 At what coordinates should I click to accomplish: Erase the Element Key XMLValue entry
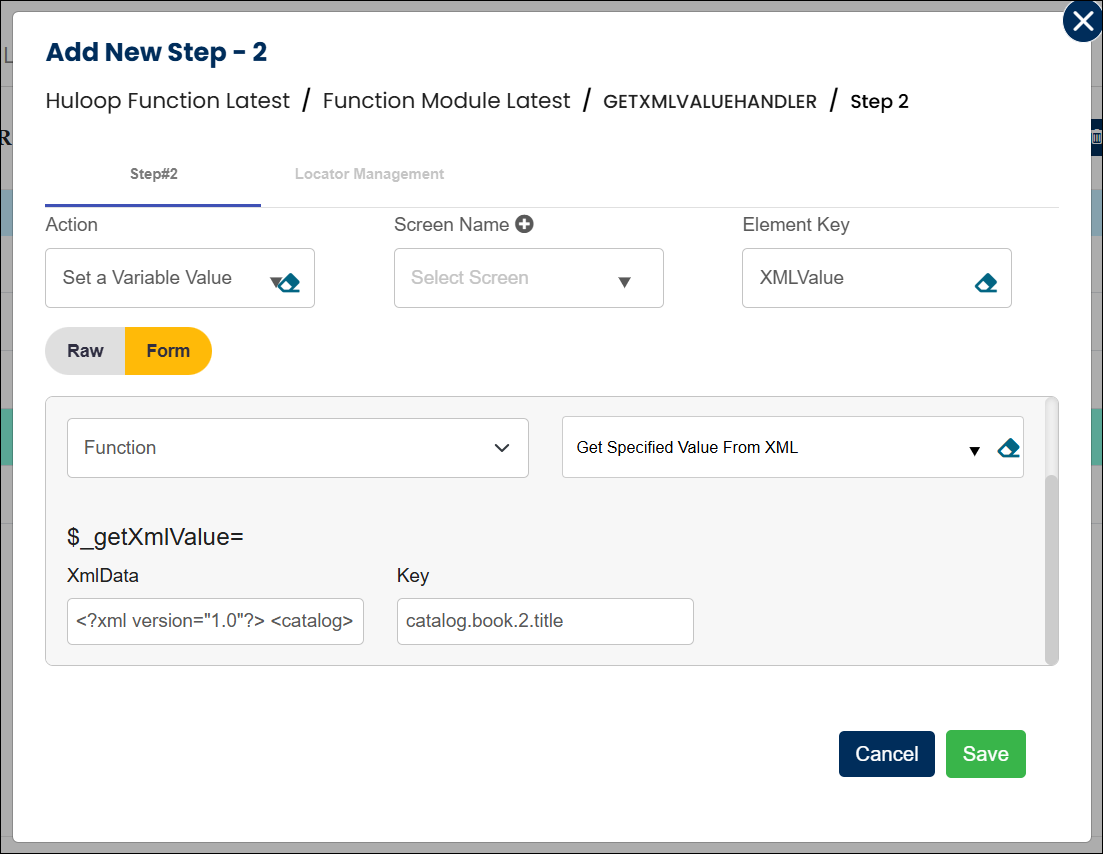[985, 283]
